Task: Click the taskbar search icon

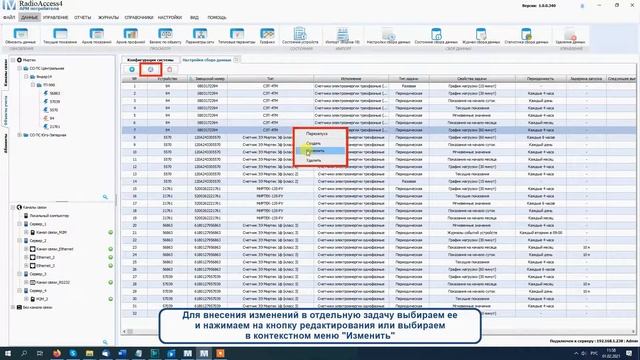Action: 24,353
